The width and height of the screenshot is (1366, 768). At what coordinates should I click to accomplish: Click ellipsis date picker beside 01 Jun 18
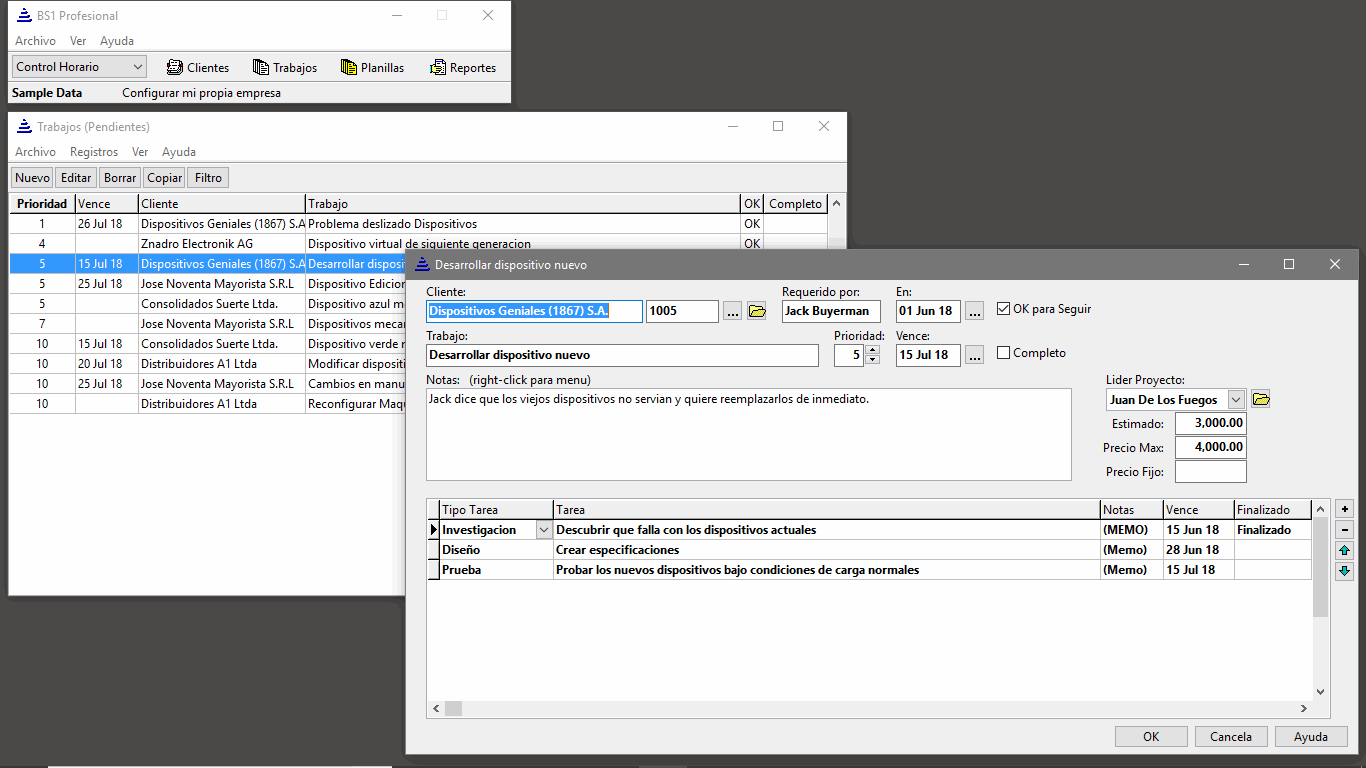975,311
